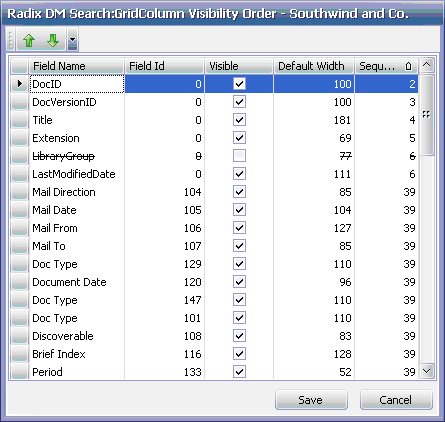Uncheck Visible for Brief Index

point(239,354)
